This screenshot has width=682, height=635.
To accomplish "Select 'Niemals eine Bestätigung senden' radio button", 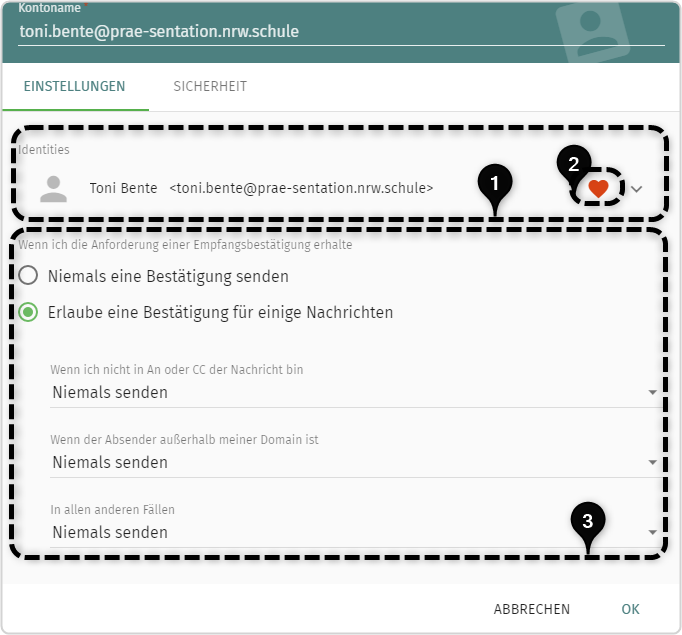I will coord(28,276).
